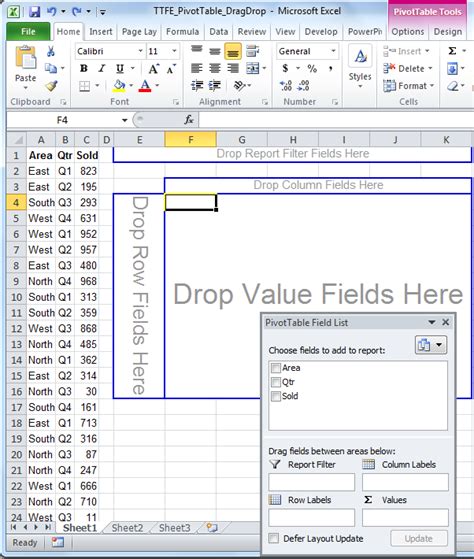
Task: Enable Defer Layout Update
Action: [274, 538]
